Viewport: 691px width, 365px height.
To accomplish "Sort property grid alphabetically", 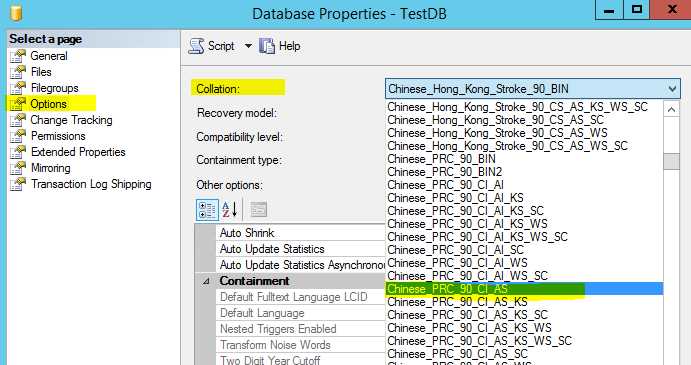I will point(230,210).
